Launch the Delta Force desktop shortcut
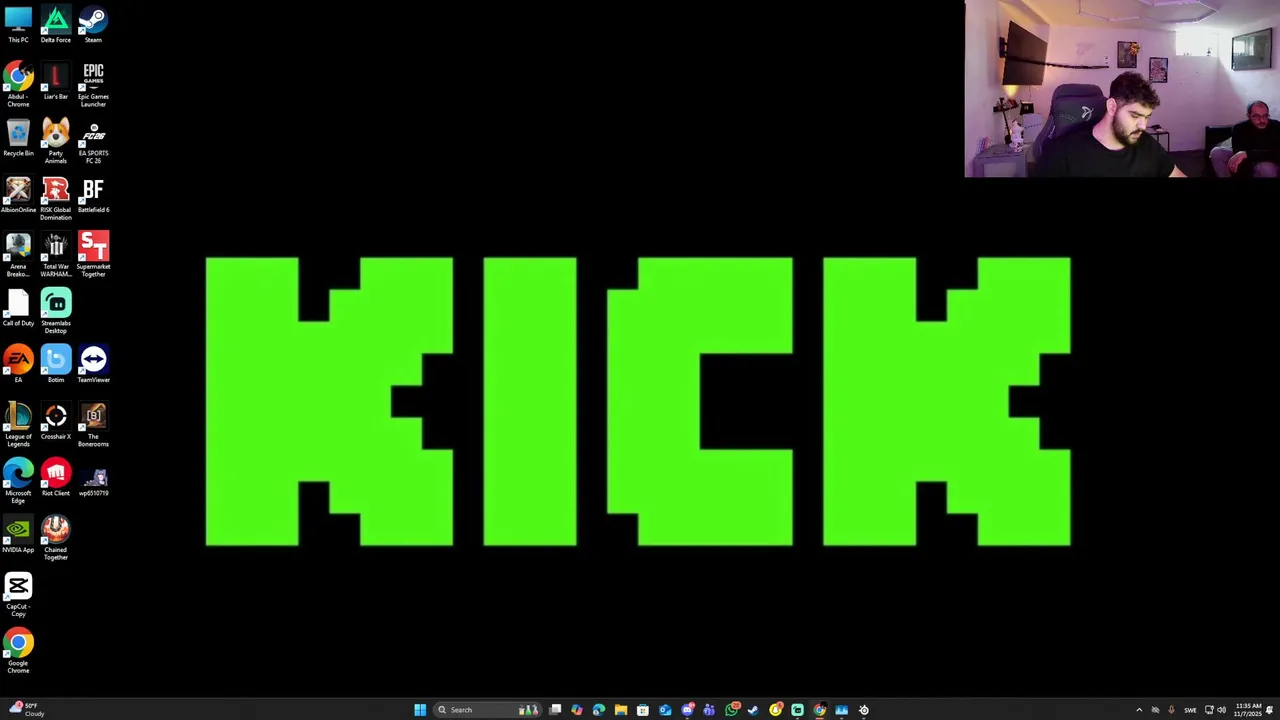This screenshot has height=720, width=1280. (x=56, y=25)
